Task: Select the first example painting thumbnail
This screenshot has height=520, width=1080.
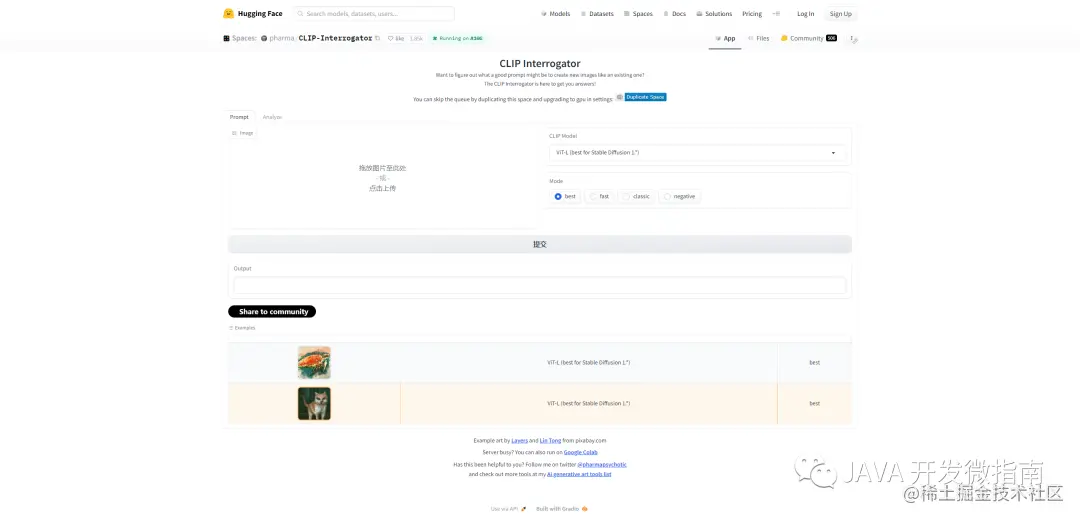Action: point(314,362)
